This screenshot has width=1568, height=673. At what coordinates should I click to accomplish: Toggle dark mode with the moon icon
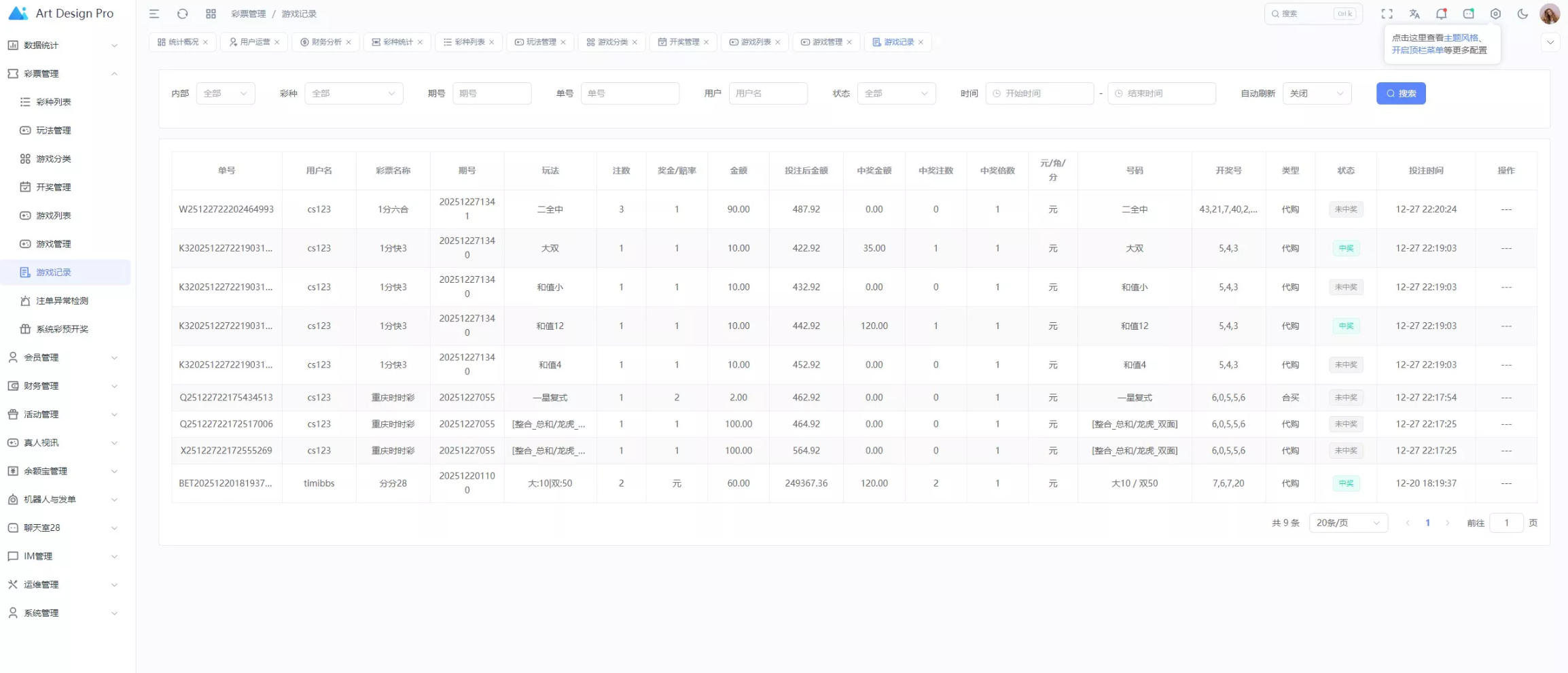(x=1522, y=14)
